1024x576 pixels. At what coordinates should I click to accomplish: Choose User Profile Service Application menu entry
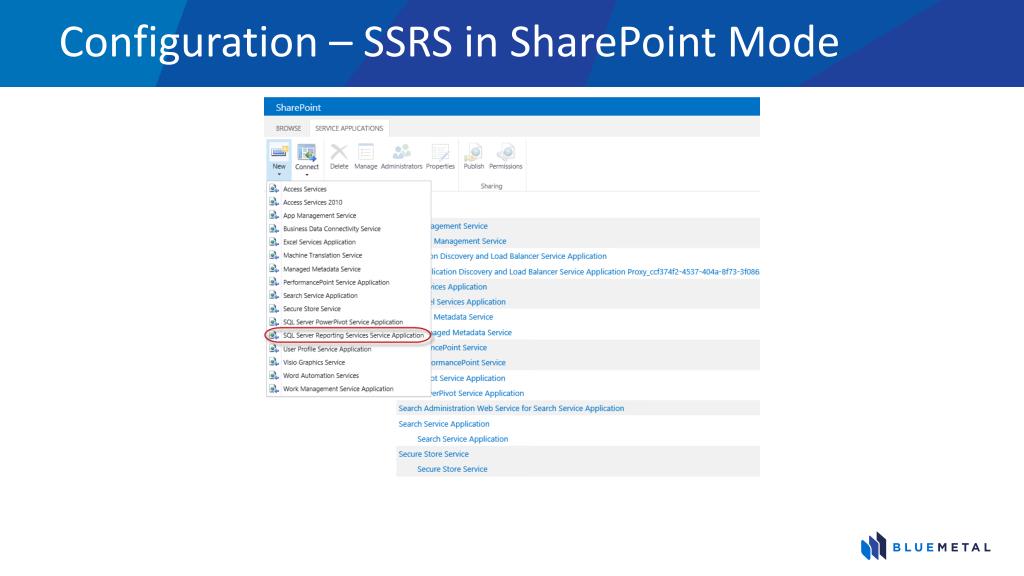(327, 349)
